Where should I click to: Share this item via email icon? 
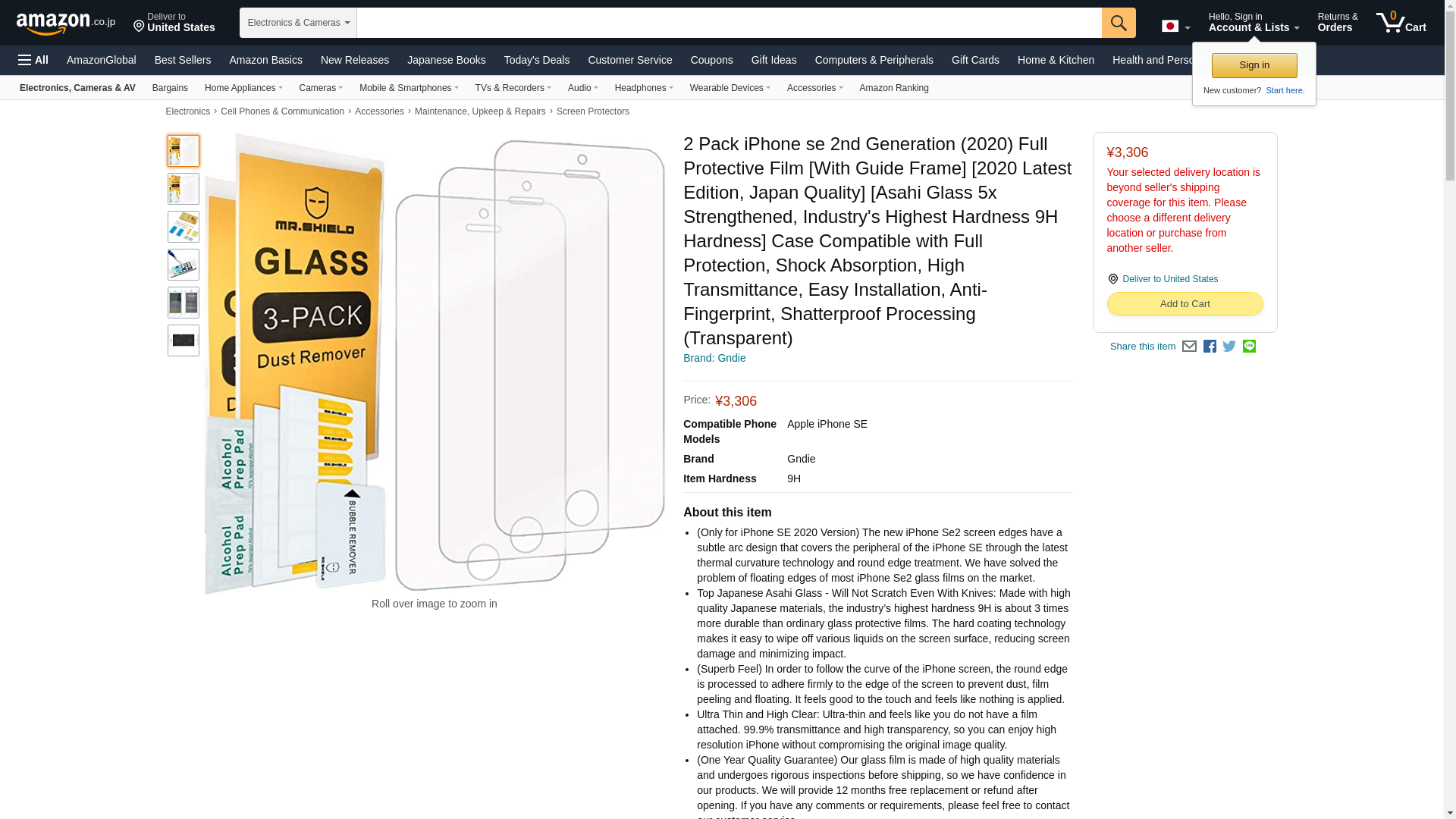[1189, 347]
